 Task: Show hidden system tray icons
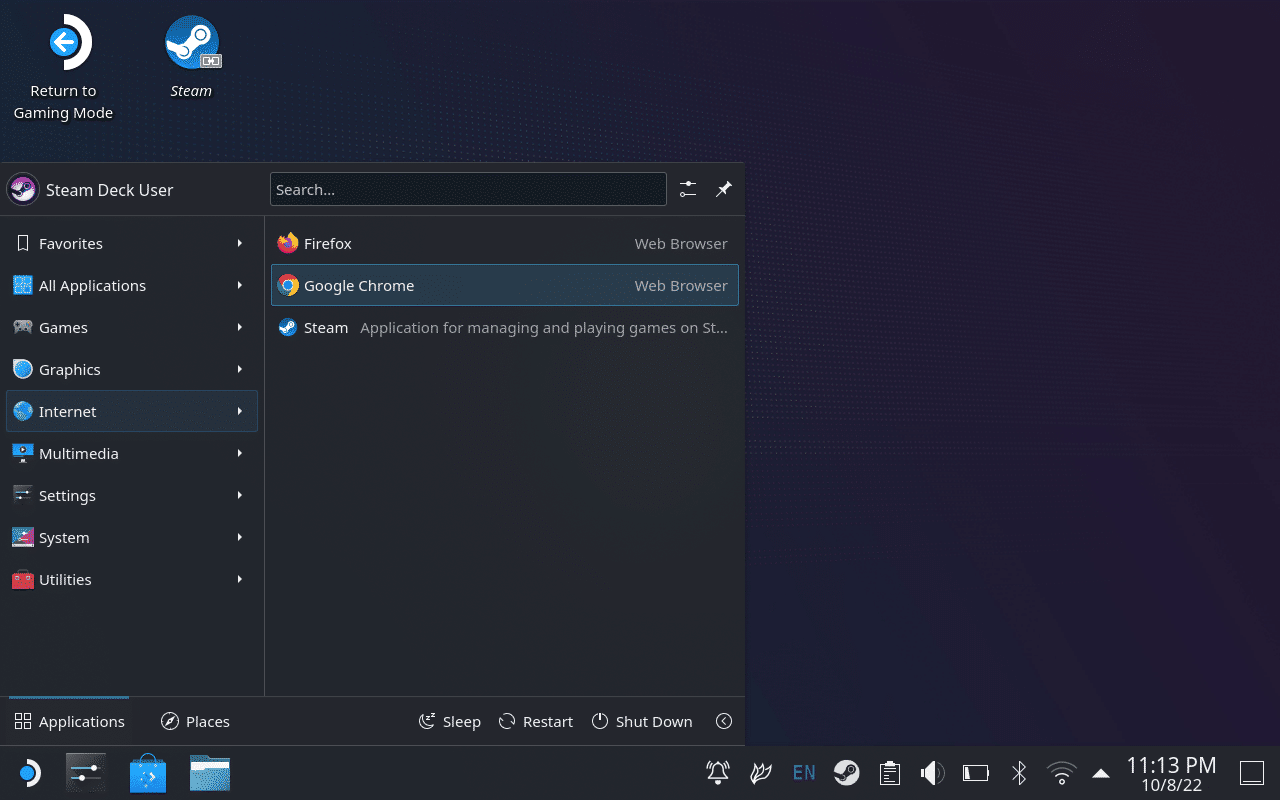point(1101,772)
